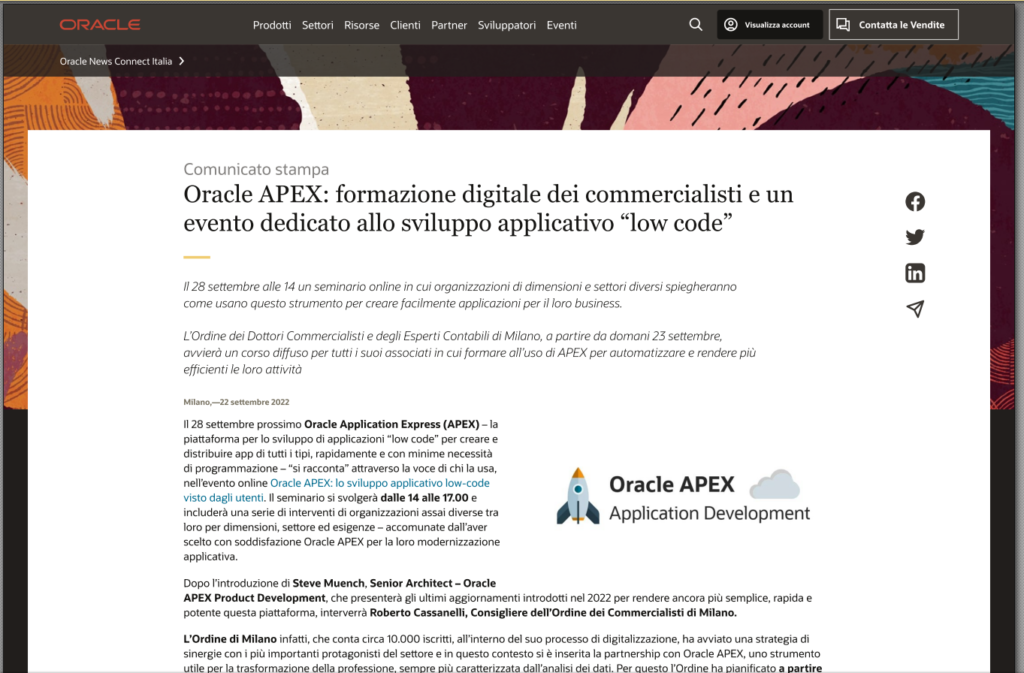Send article via email paper-plane icon
The width and height of the screenshot is (1024, 673).
(915, 309)
